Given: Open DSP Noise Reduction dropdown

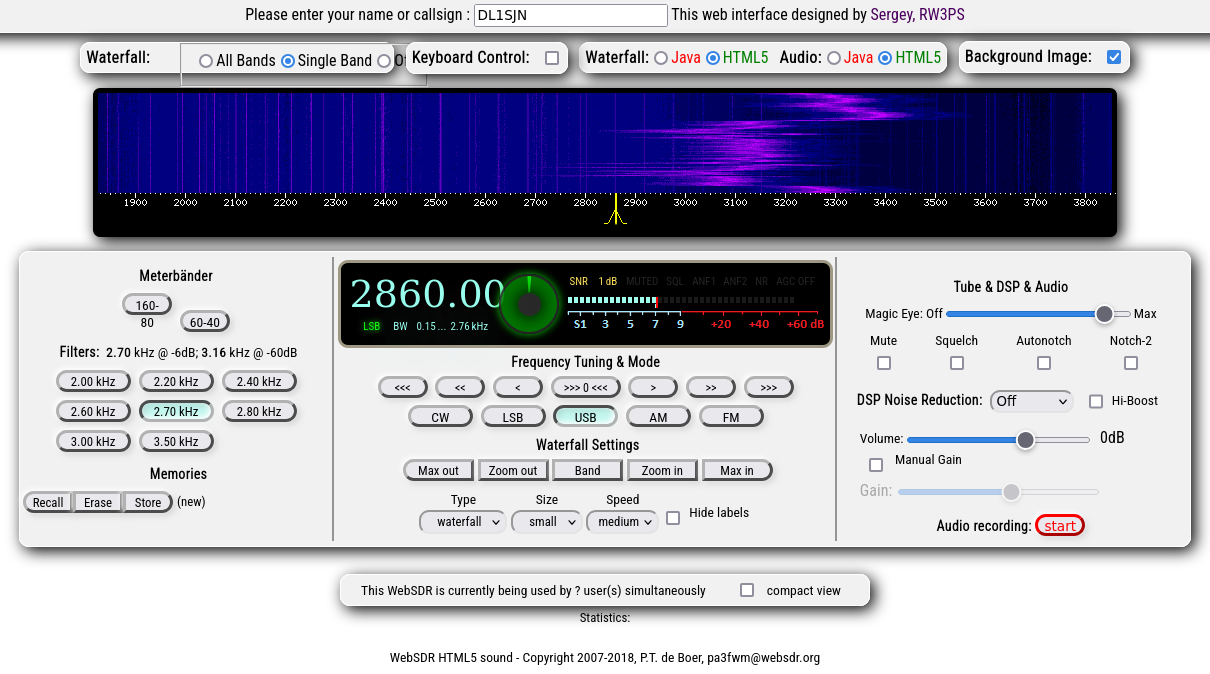Looking at the screenshot, I should point(1031,401).
